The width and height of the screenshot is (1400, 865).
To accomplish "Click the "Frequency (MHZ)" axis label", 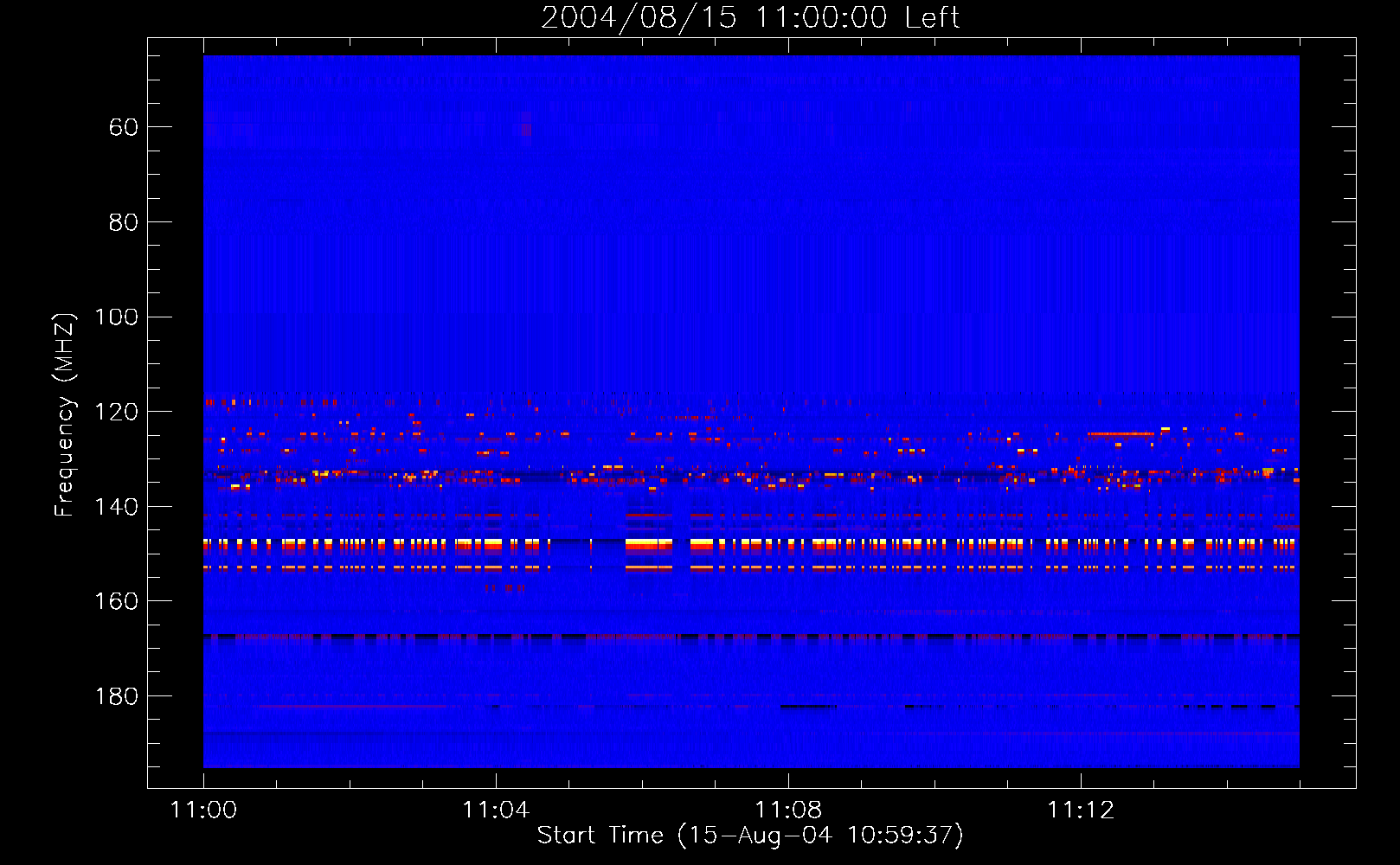I will coord(65,414).
